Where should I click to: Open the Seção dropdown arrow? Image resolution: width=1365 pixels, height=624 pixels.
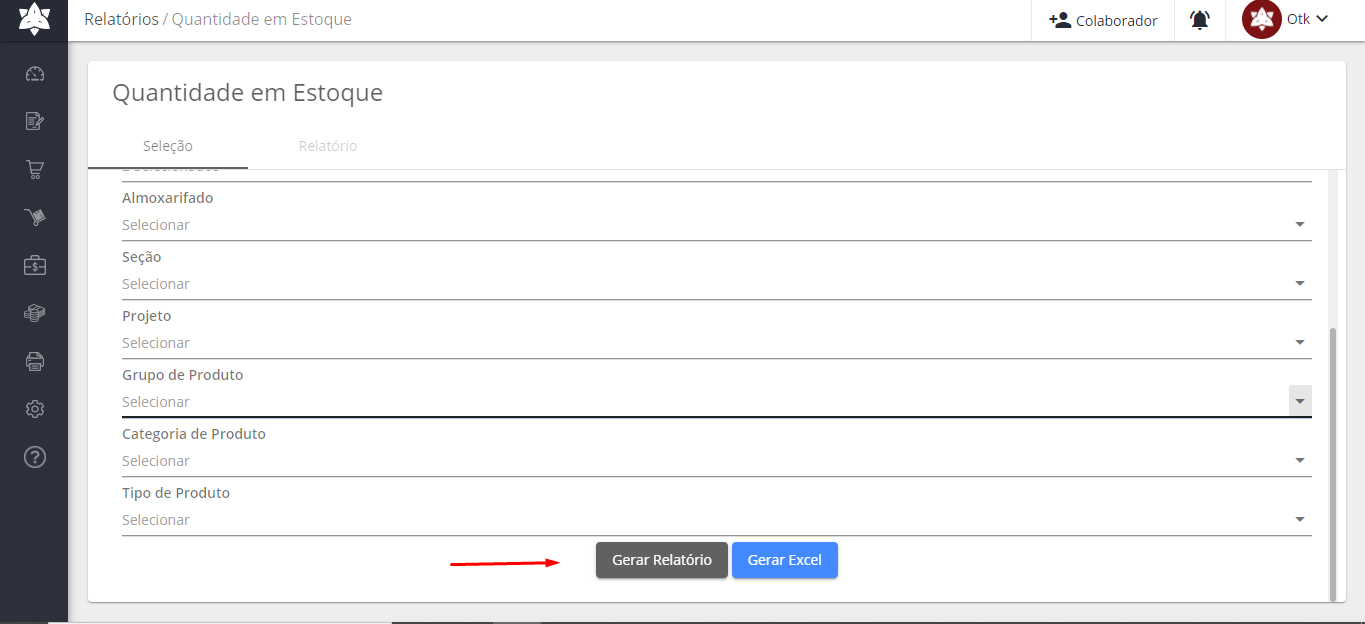click(x=1300, y=284)
